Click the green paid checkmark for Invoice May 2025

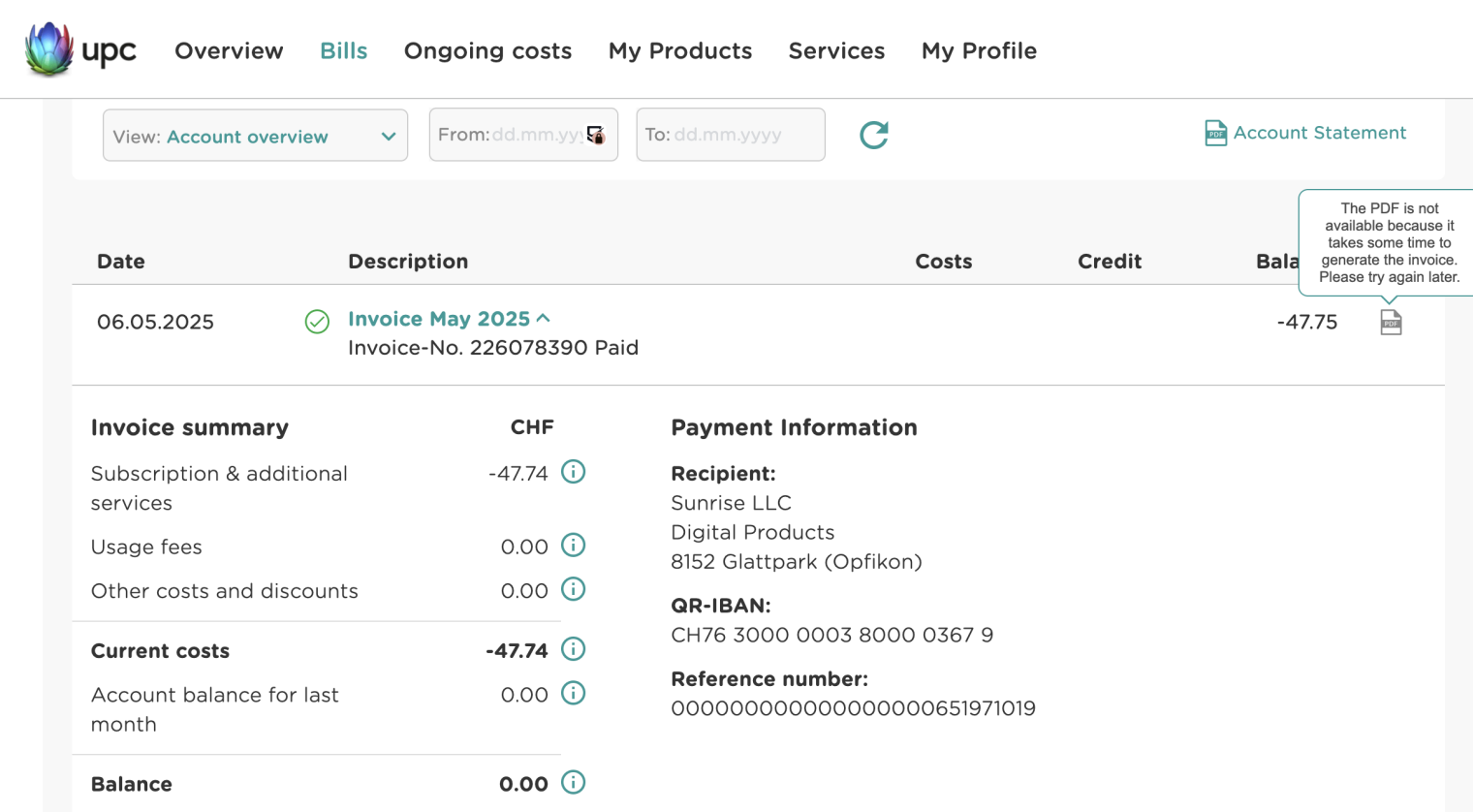point(316,322)
